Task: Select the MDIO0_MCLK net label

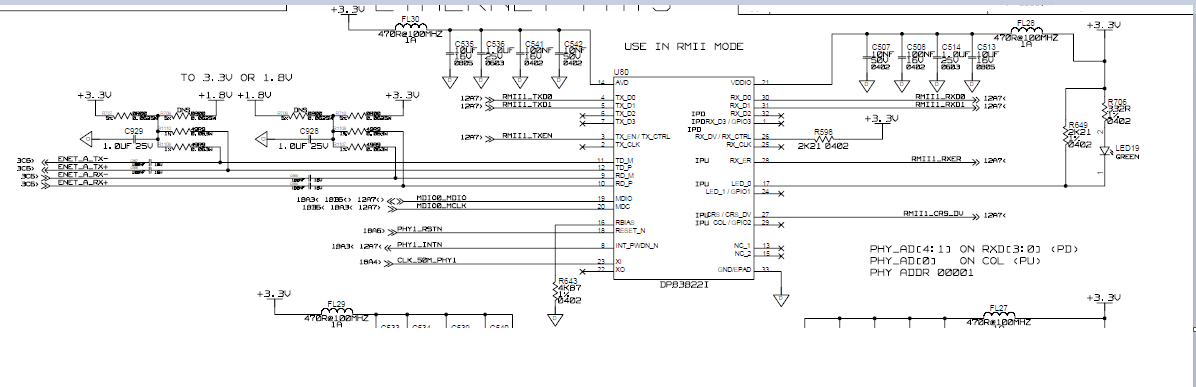Action: [441, 206]
